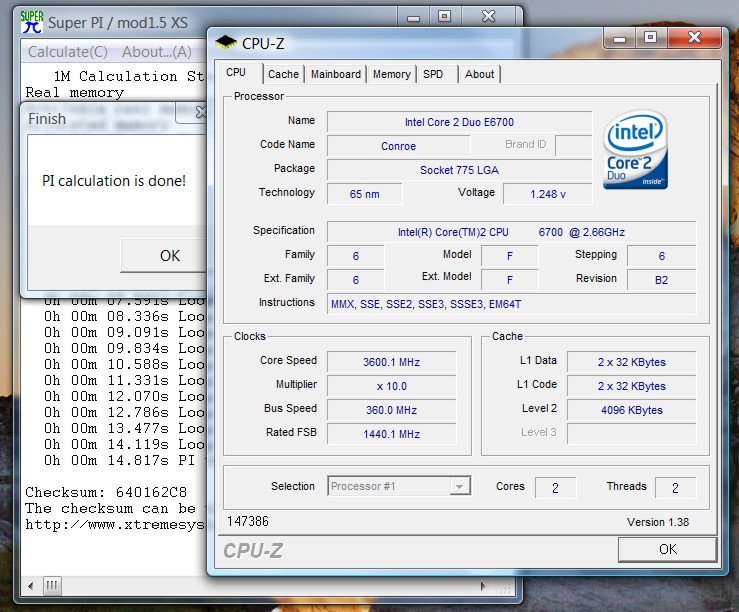Open the About...(A) menu in Super PI
The width and height of the screenshot is (739, 612).
pyautogui.click(x=157, y=51)
